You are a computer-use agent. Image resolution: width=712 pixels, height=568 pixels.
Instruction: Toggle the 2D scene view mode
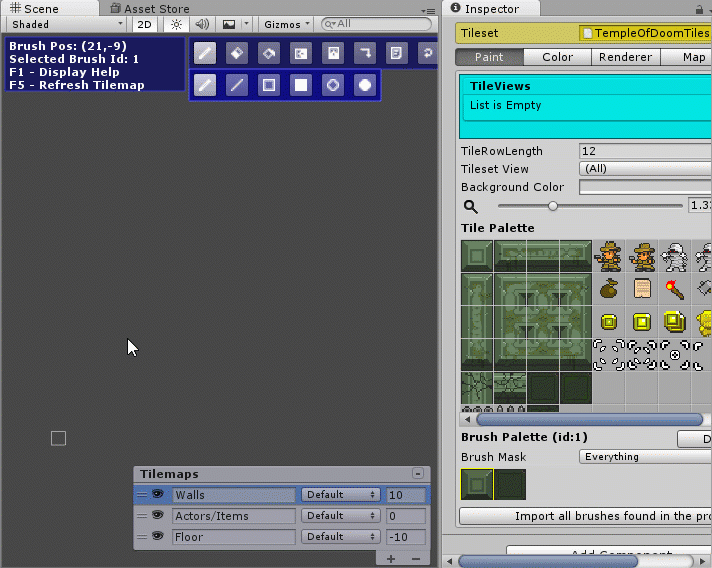pos(145,24)
